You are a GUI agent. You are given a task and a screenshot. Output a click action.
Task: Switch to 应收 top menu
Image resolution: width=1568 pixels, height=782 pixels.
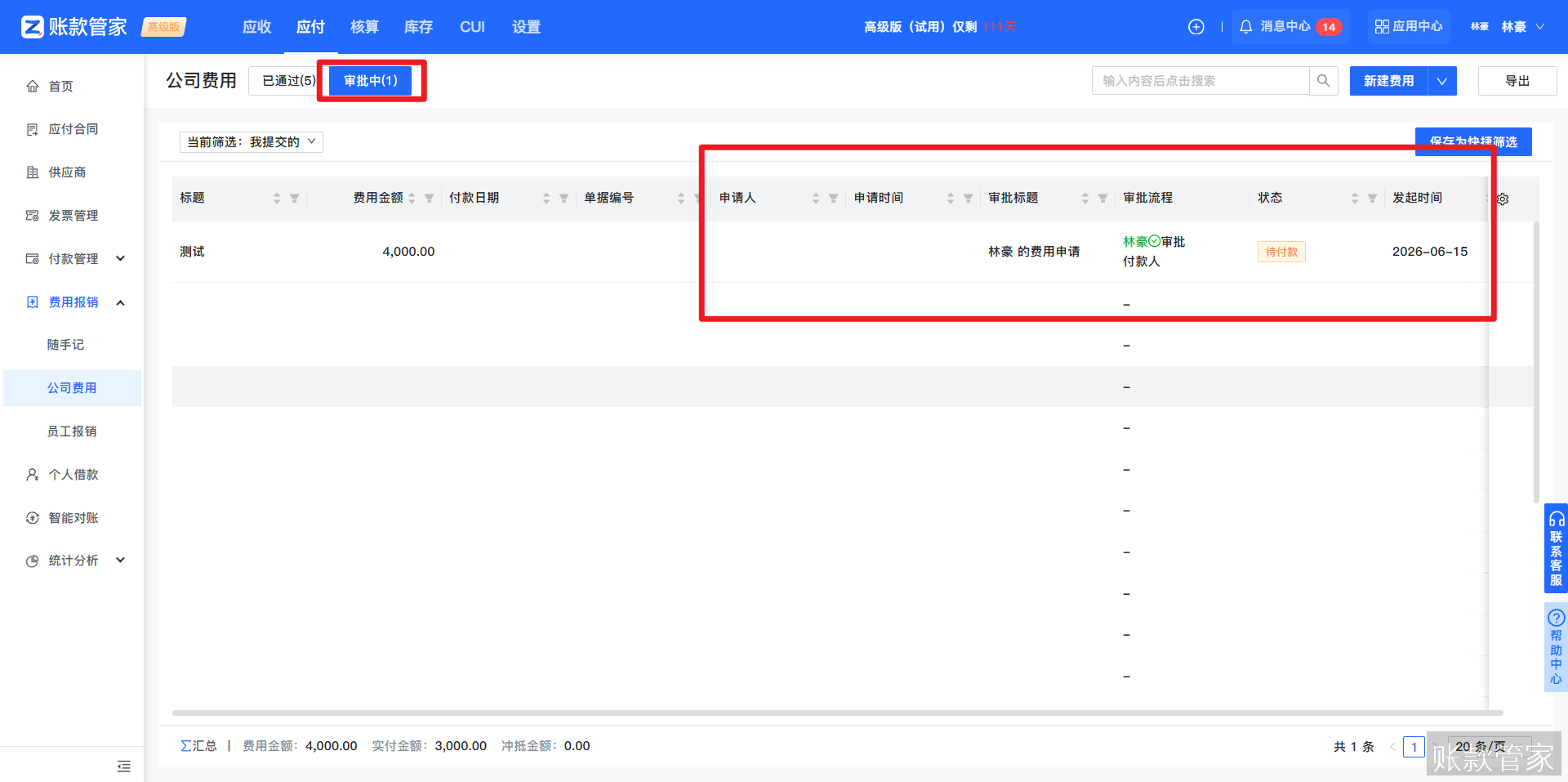tap(256, 27)
